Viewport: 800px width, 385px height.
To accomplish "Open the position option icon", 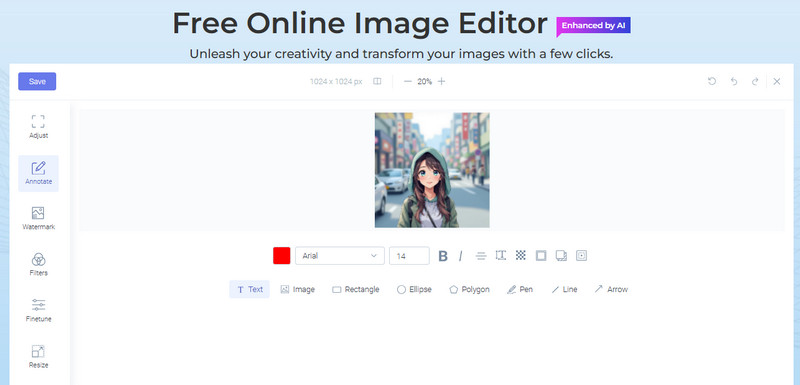I will coord(581,255).
